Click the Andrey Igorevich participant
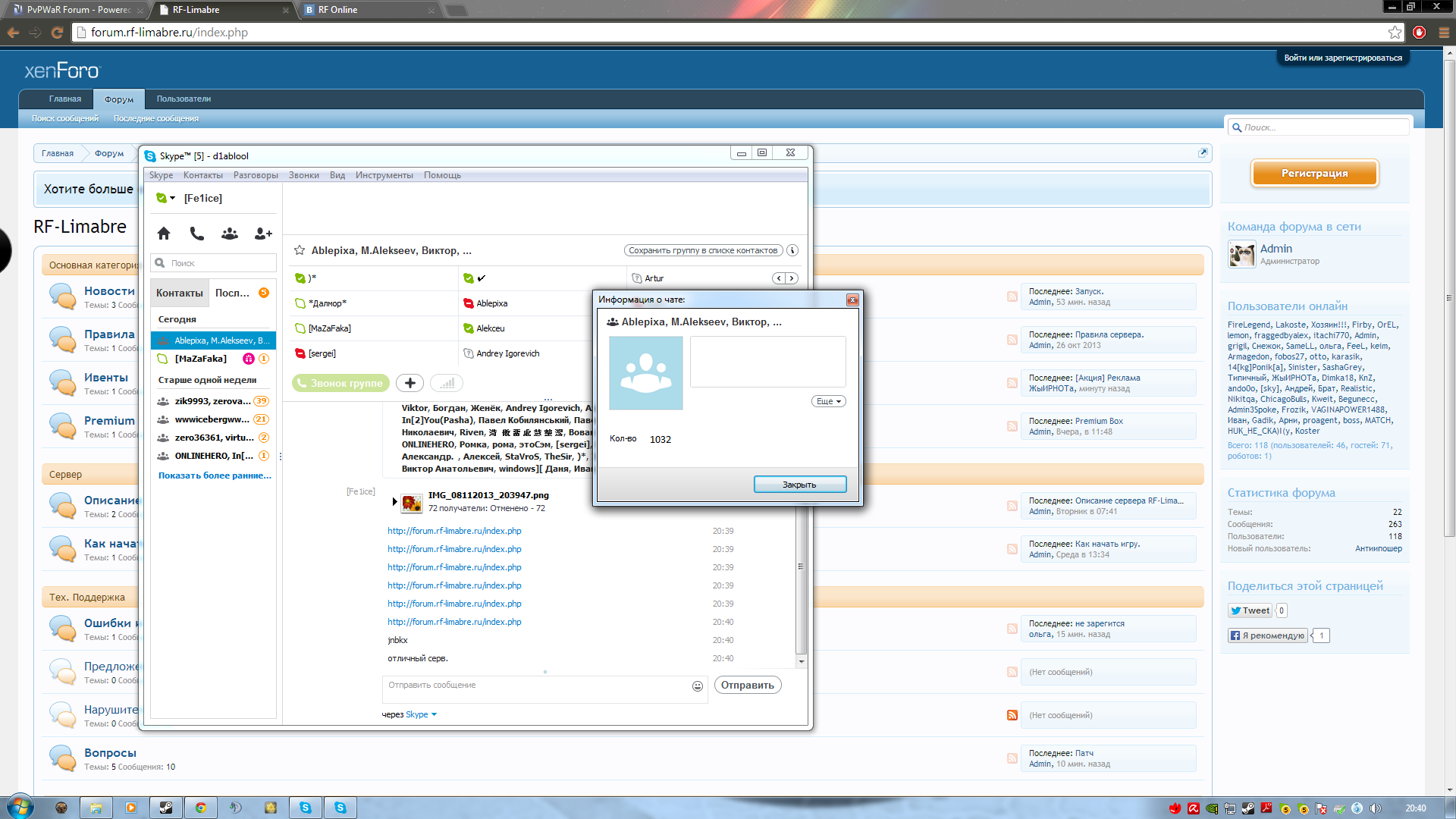Screen dimensions: 1456x819 click(x=507, y=353)
